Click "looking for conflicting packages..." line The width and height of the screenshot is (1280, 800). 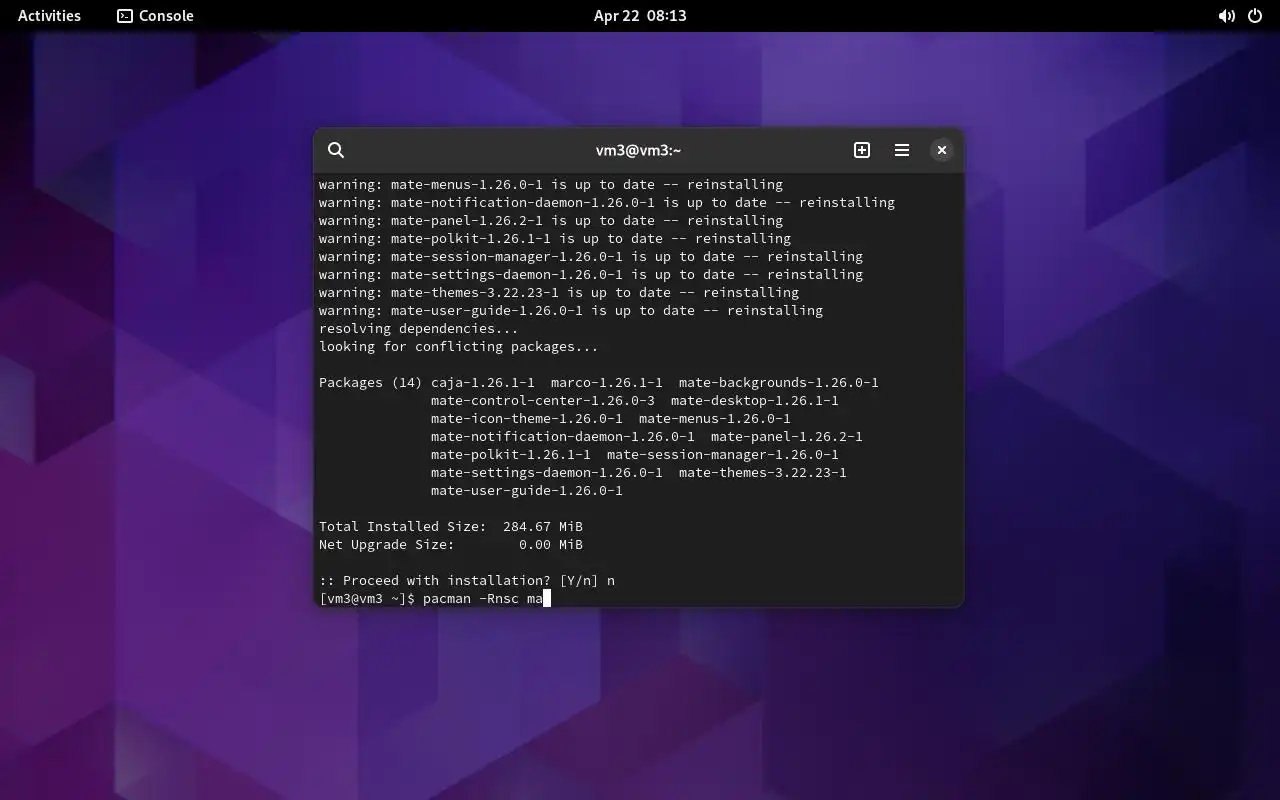point(459,347)
